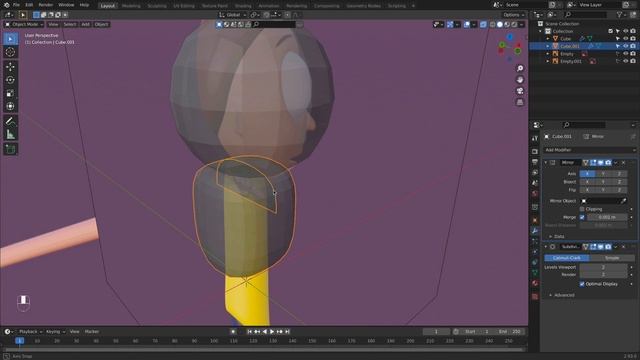The image size is (640, 360).
Task: Toggle the camera view icon
Action: (x=520, y=91)
